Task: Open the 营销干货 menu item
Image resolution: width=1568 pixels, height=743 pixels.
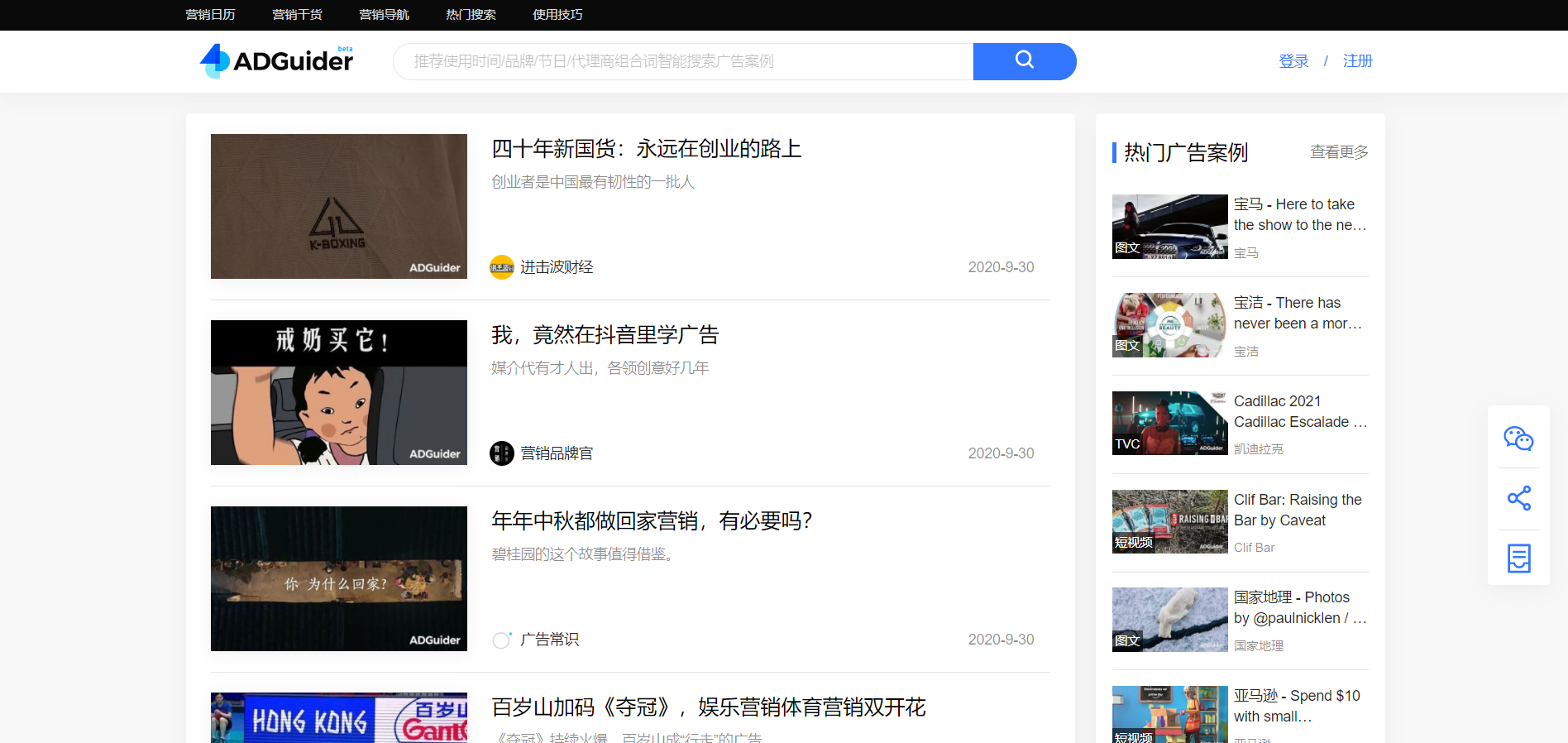Action: point(297,15)
